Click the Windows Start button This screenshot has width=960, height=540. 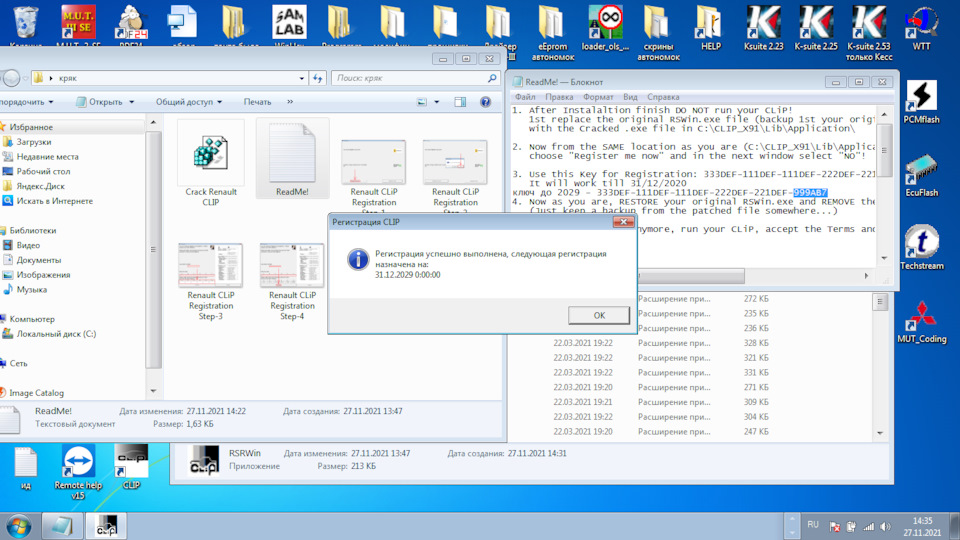pyautogui.click(x=20, y=526)
